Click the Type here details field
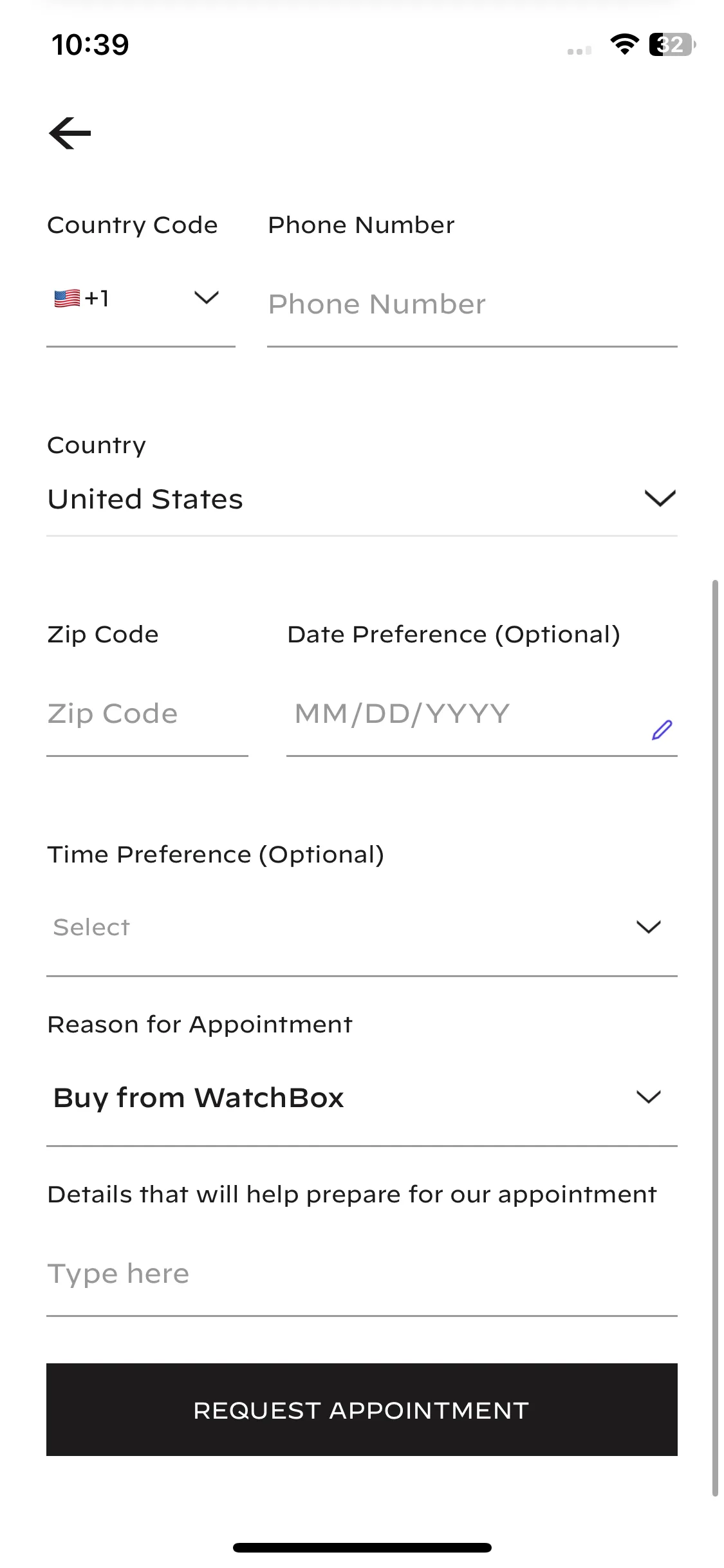 pyautogui.click(x=362, y=1274)
